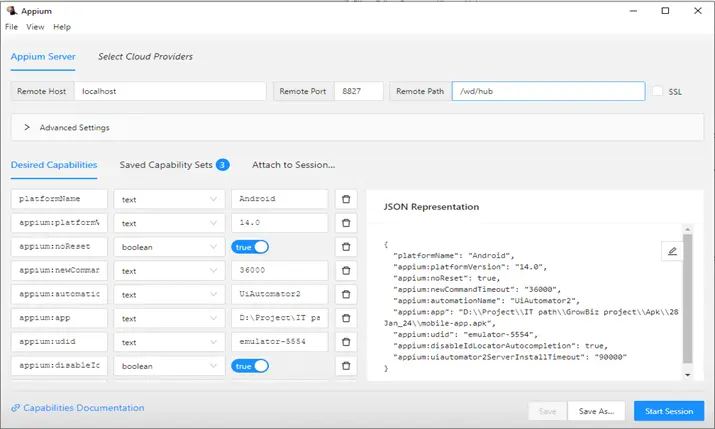The image size is (715, 429).
Task: Delete the appium:platformVersion capability with value 14.0
Action: click(x=346, y=223)
